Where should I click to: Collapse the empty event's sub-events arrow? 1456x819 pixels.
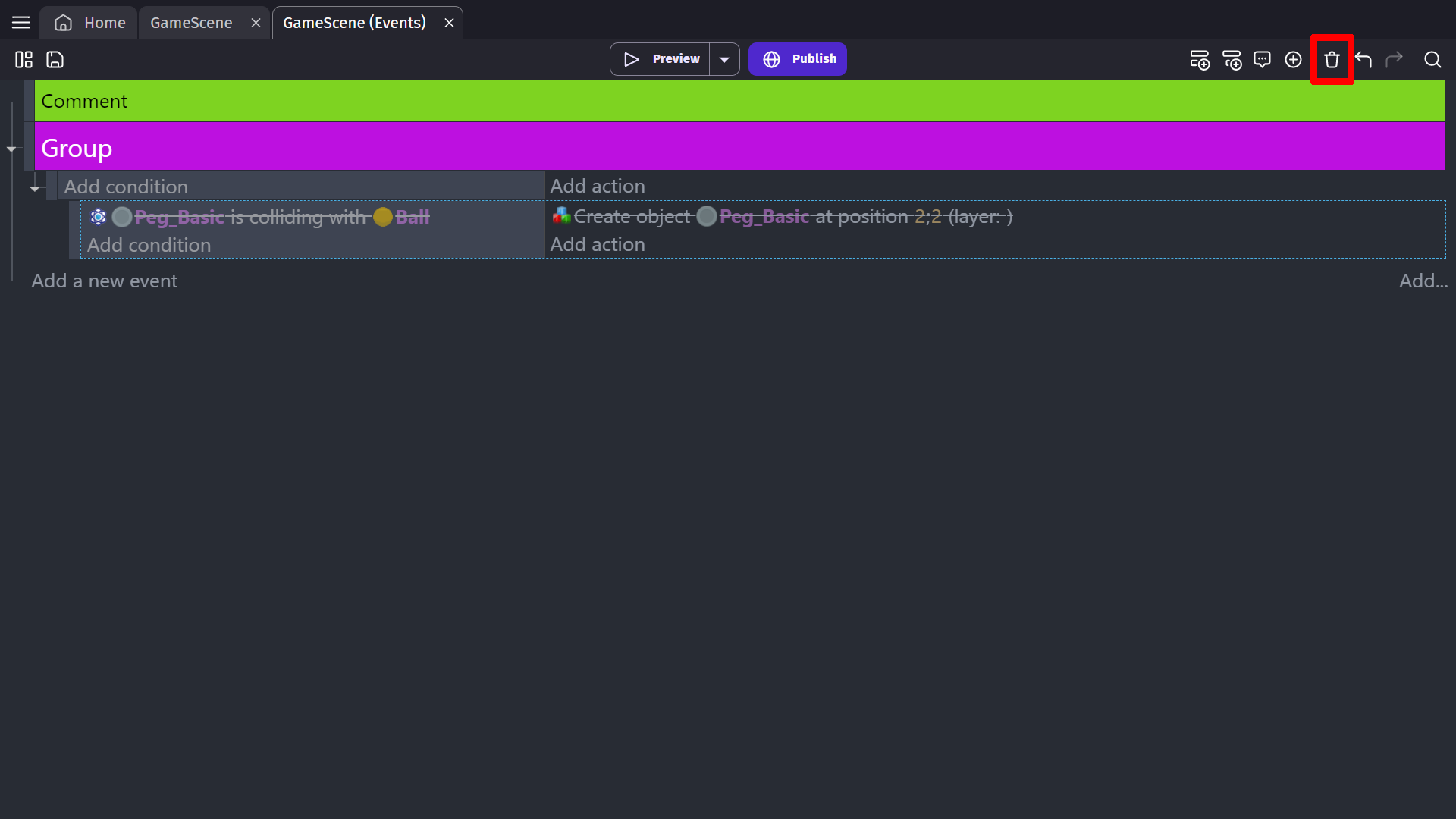[35, 188]
